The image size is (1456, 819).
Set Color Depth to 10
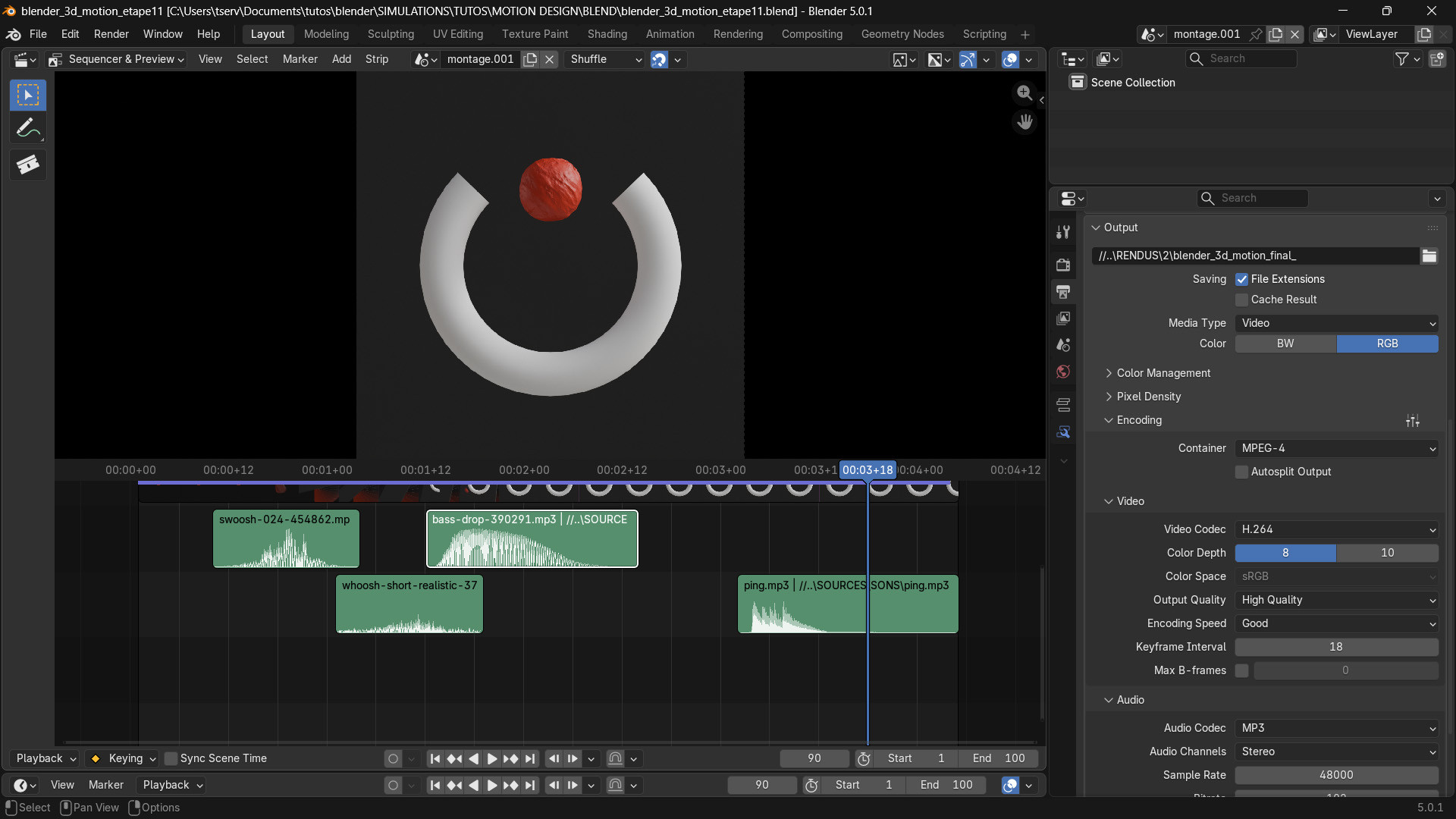click(x=1387, y=554)
